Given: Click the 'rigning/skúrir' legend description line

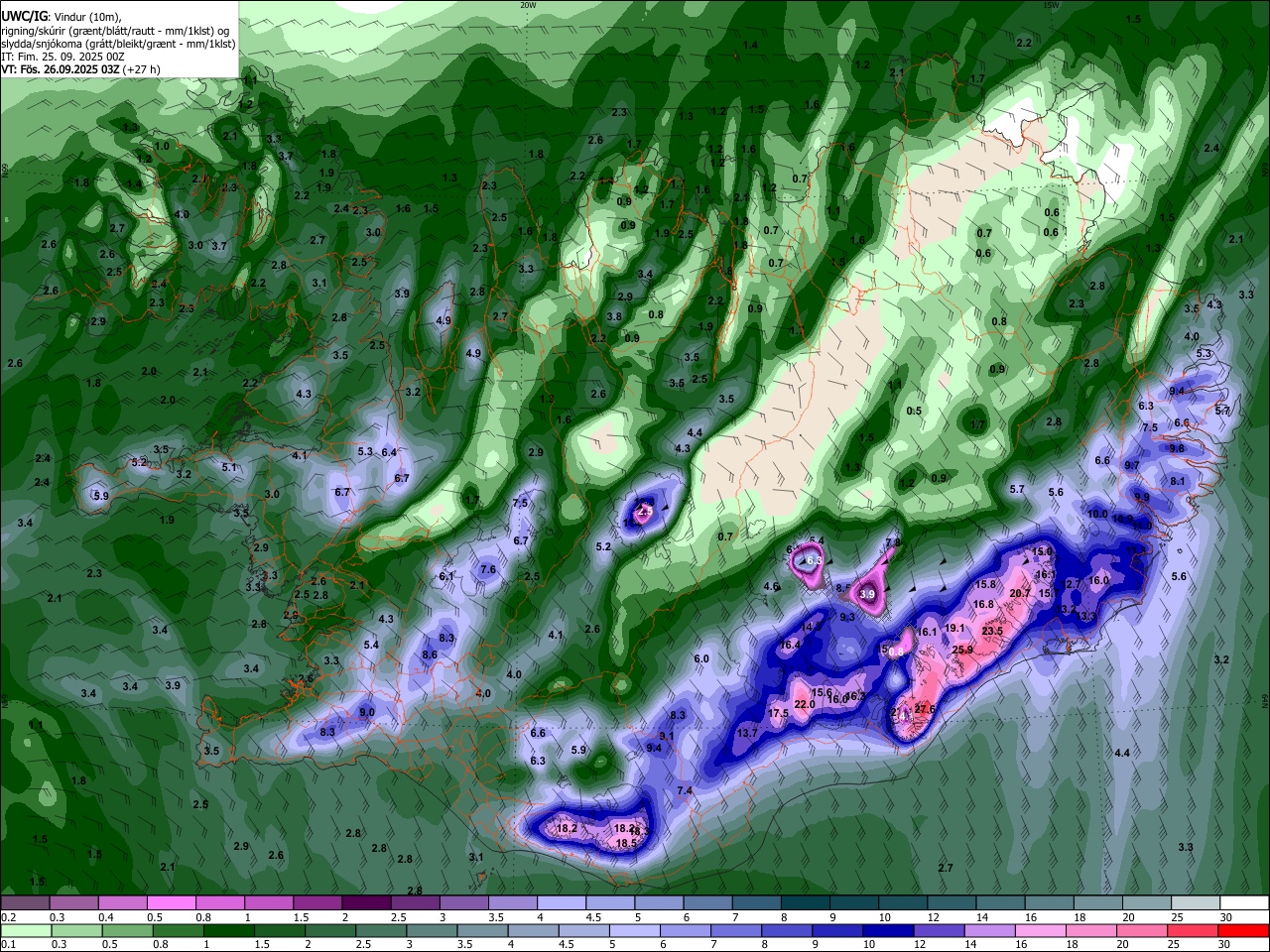Looking at the screenshot, I should coord(115,31).
